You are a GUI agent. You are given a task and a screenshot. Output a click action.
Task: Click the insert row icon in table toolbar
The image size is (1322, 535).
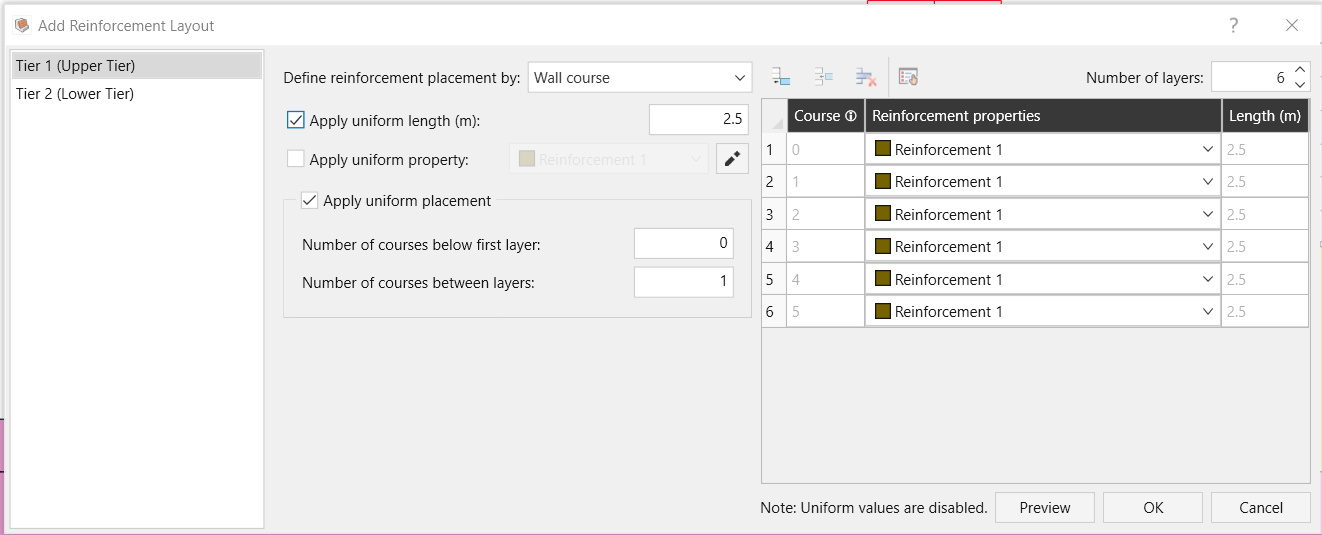click(824, 77)
